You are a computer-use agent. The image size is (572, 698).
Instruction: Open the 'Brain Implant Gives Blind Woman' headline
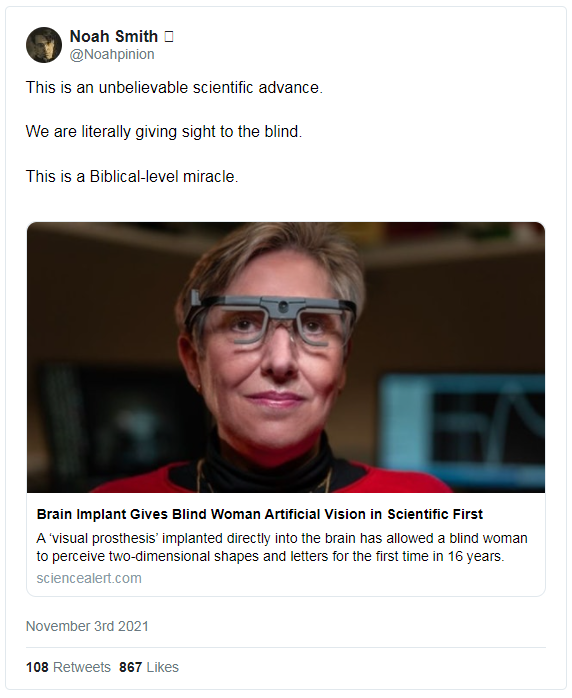pyautogui.click(x=260, y=514)
